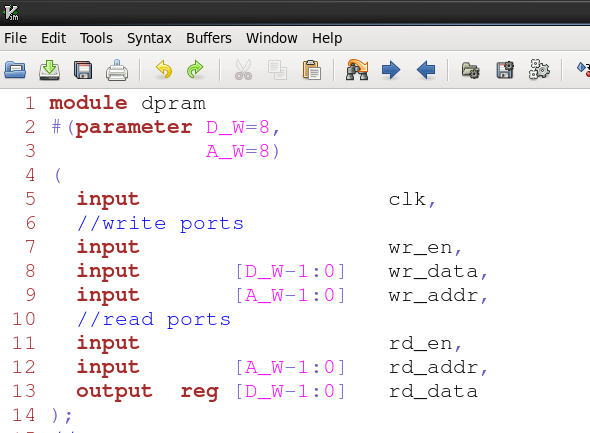
Task: Find previous with left blue arrow
Action: [426, 70]
